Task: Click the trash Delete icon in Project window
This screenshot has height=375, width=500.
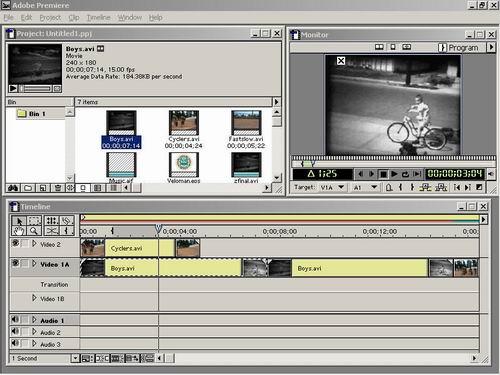Action: coord(57,188)
